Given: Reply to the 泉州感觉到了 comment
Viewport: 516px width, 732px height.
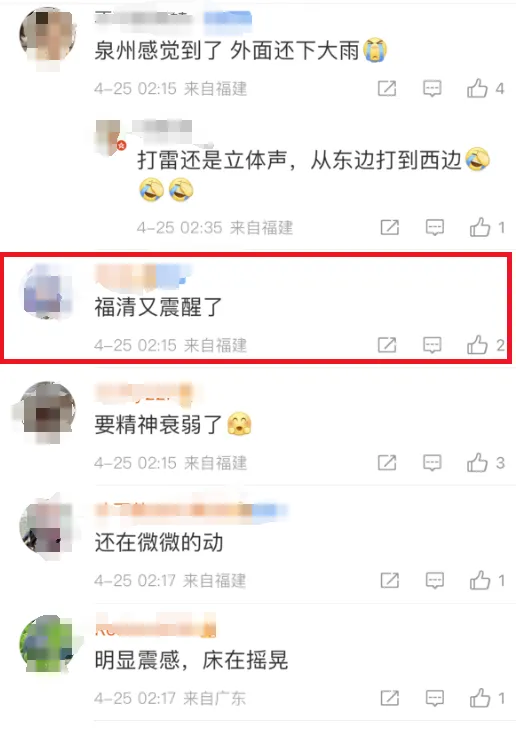Looking at the screenshot, I should point(432,88).
